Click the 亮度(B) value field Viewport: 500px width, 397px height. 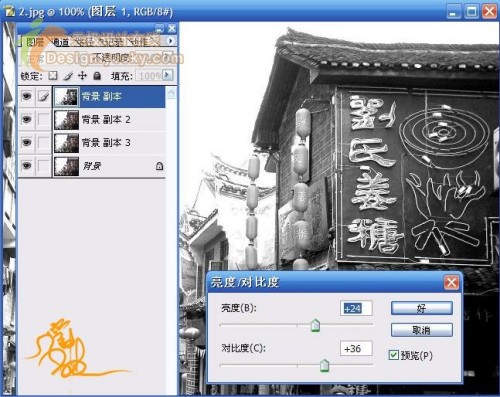(356, 308)
